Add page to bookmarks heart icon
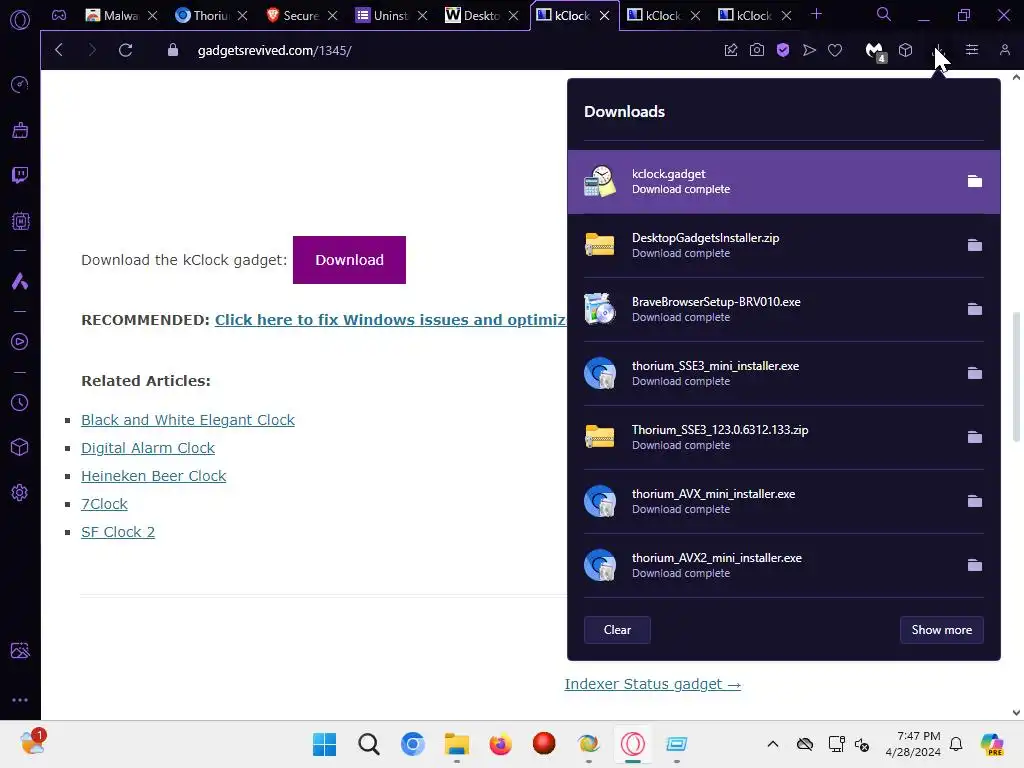1024x768 pixels. coord(835,50)
